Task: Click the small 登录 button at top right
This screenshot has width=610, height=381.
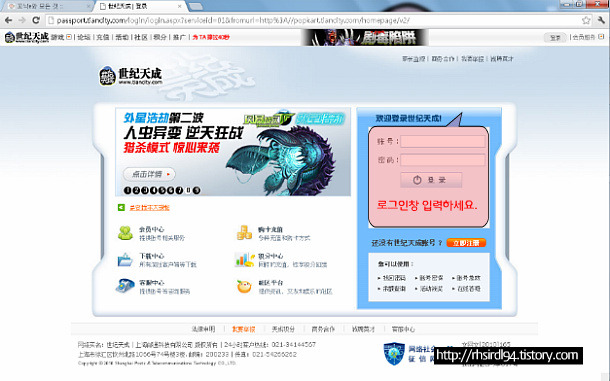Action: click(555, 37)
